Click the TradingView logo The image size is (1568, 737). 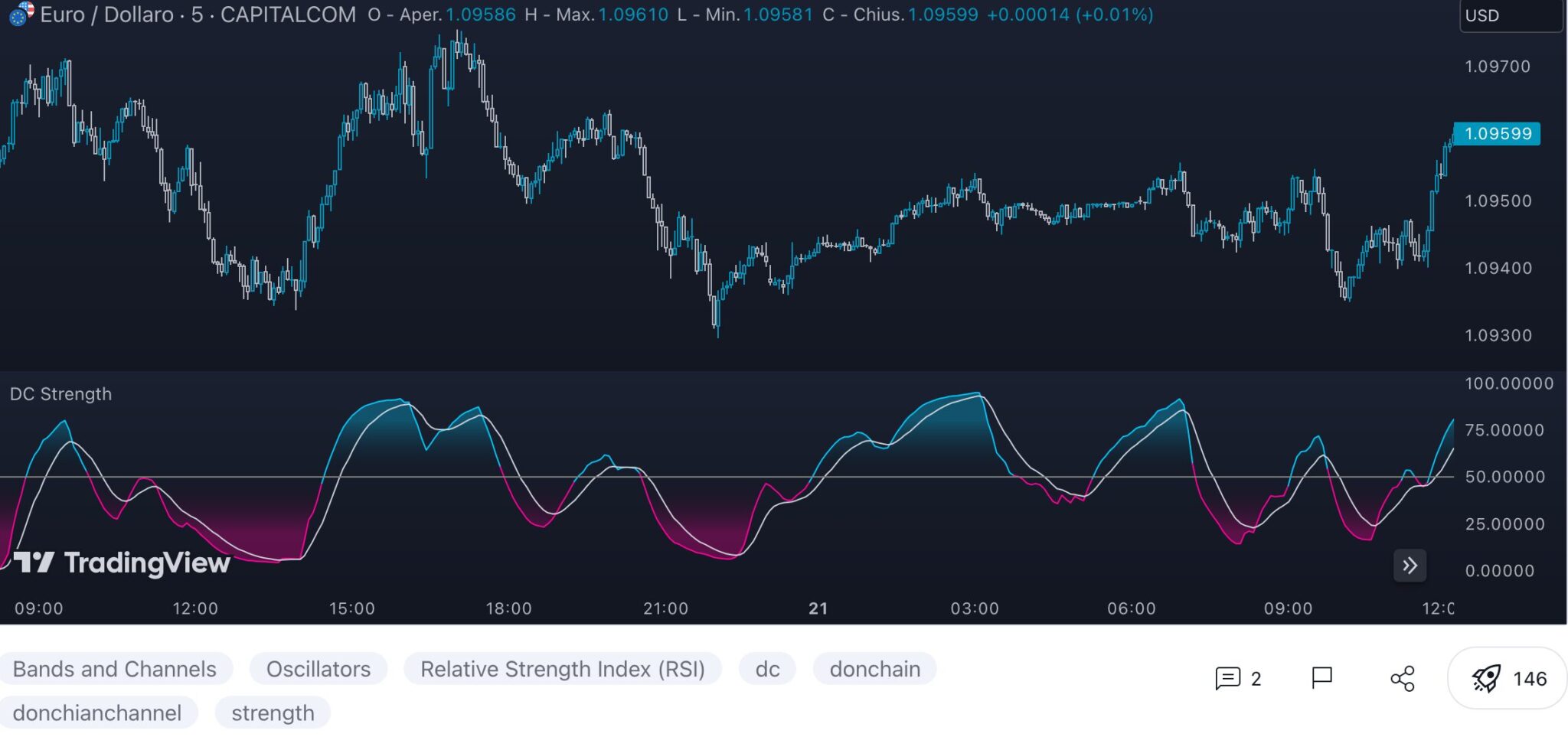[122, 563]
